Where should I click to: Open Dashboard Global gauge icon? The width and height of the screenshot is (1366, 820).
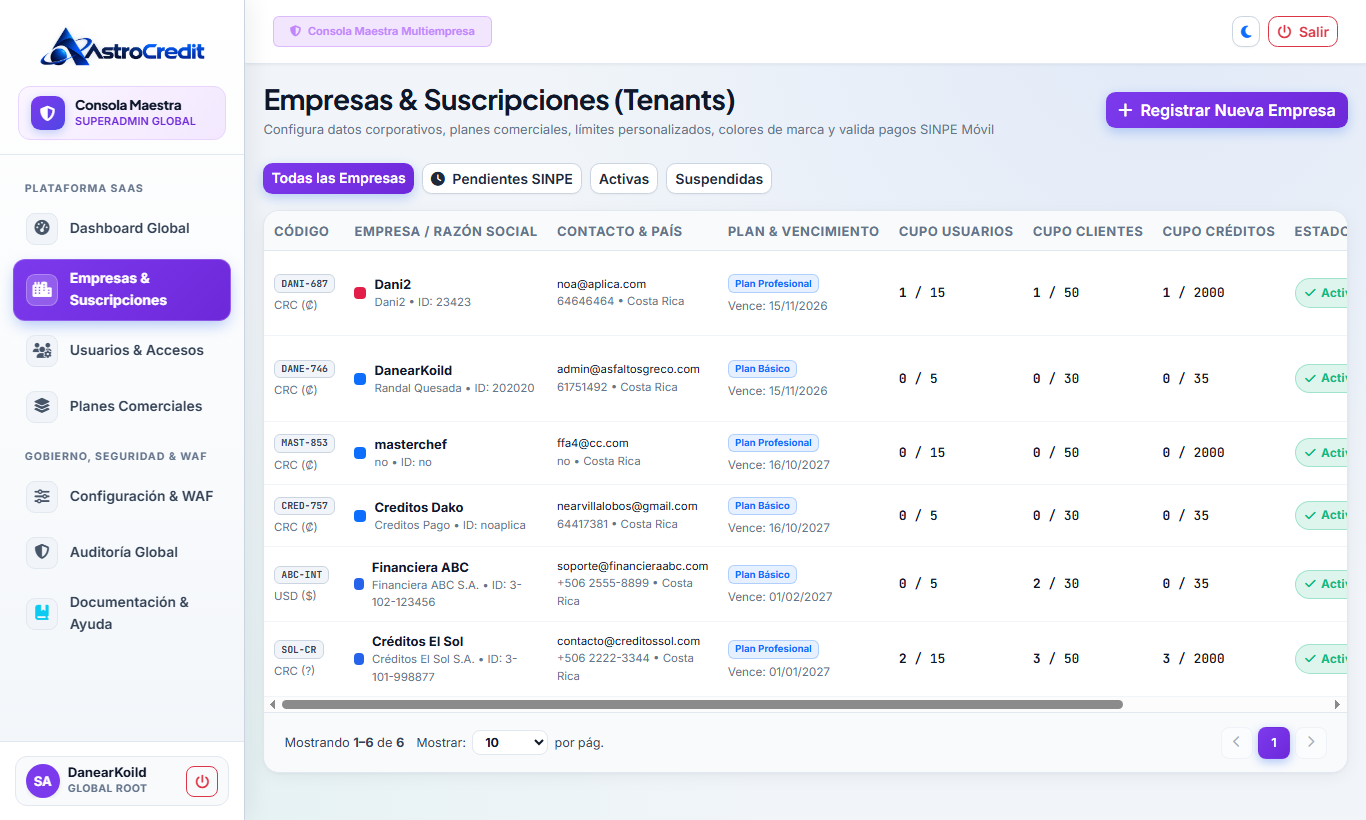tap(42, 228)
